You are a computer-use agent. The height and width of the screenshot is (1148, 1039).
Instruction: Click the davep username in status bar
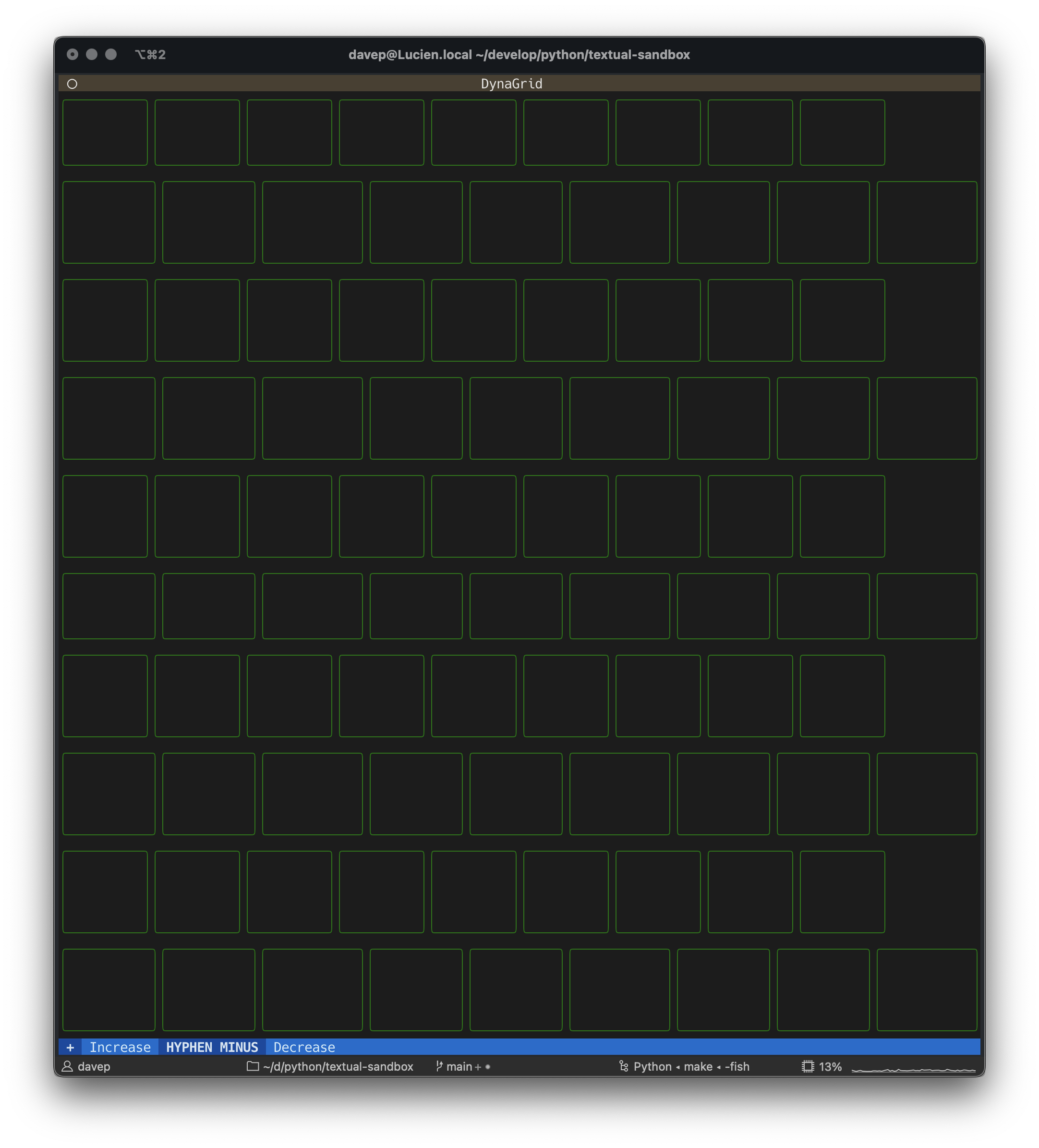[94, 1066]
